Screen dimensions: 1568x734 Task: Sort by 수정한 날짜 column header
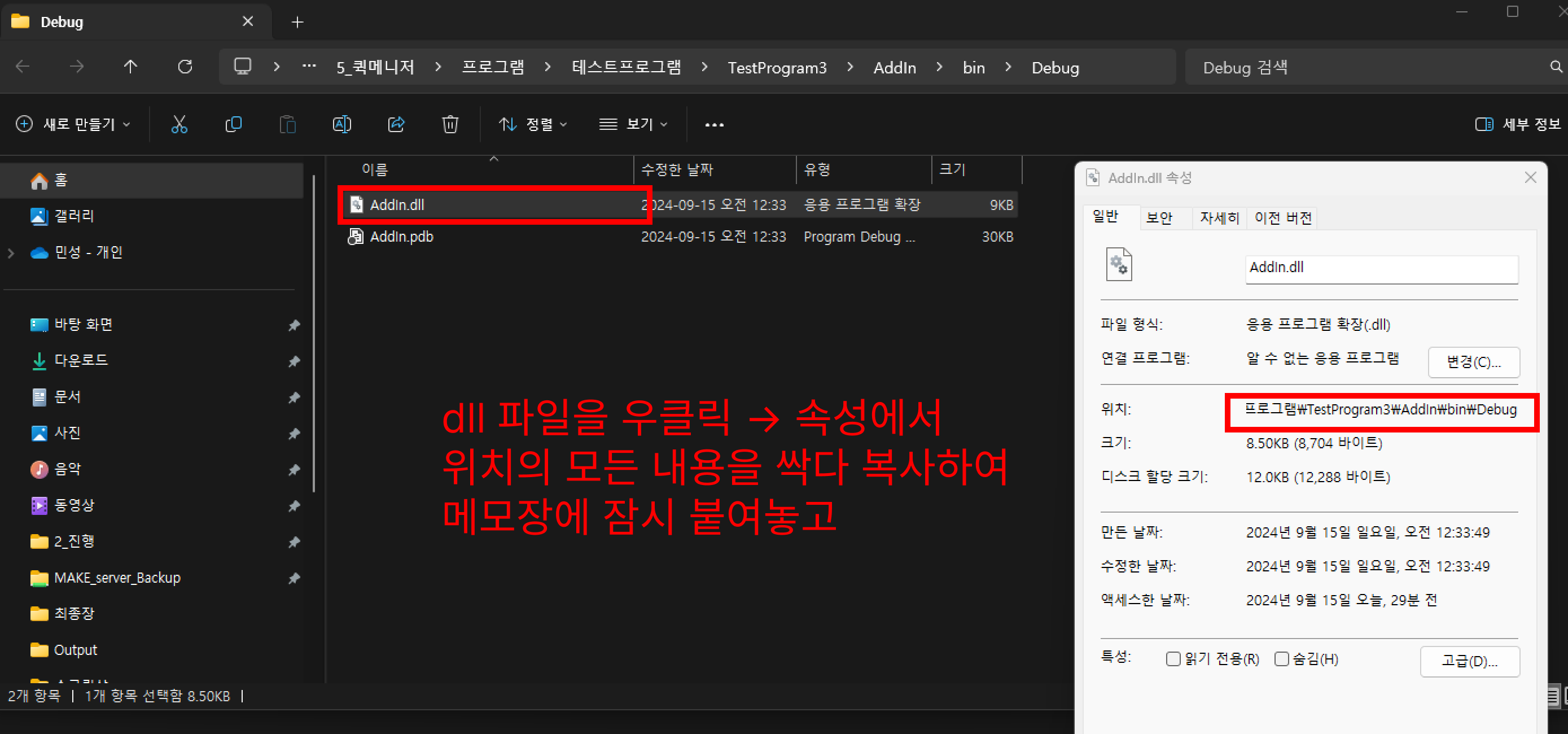coord(715,169)
